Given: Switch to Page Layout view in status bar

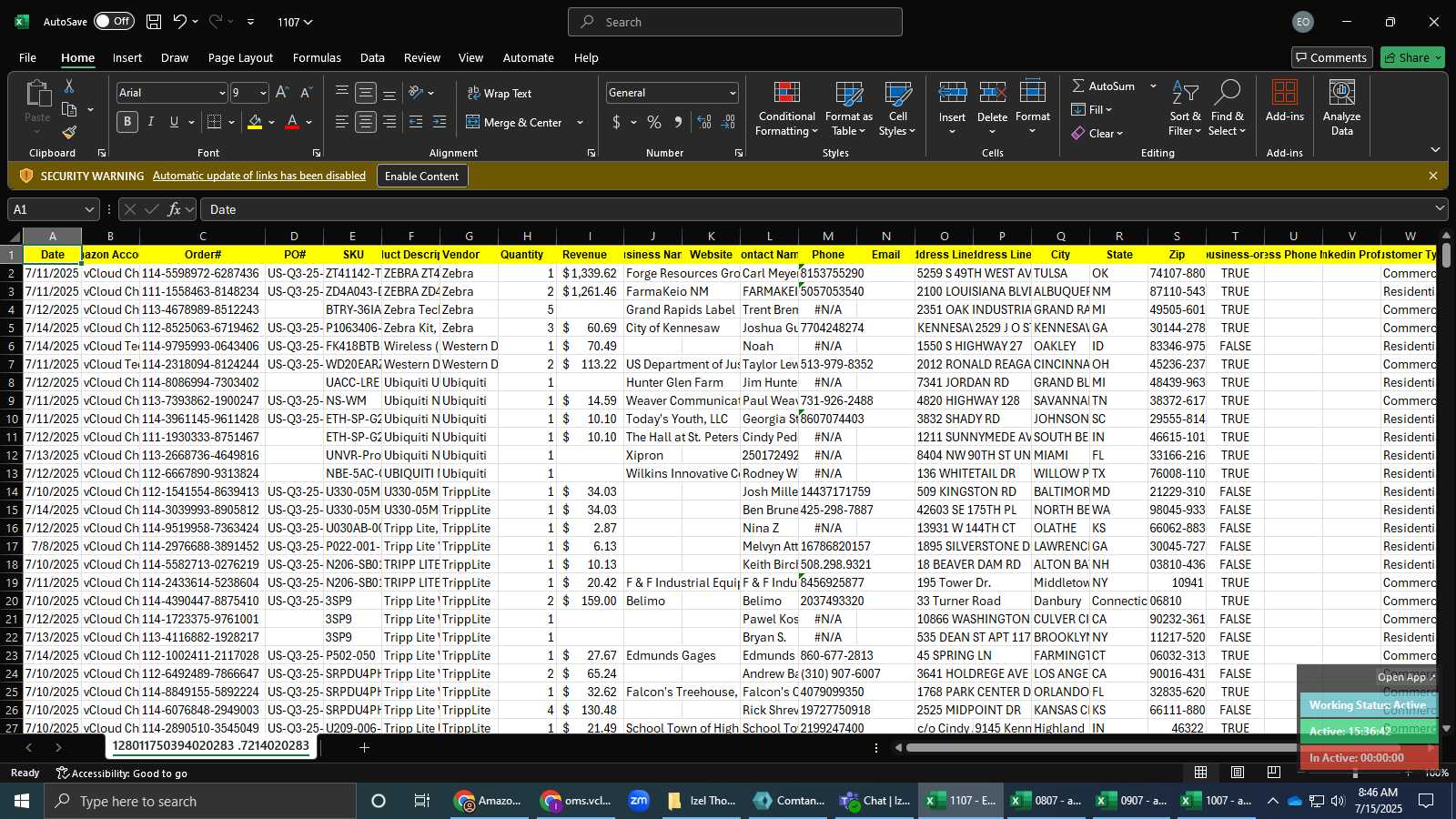Looking at the screenshot, I should [x=1238, y=773].
